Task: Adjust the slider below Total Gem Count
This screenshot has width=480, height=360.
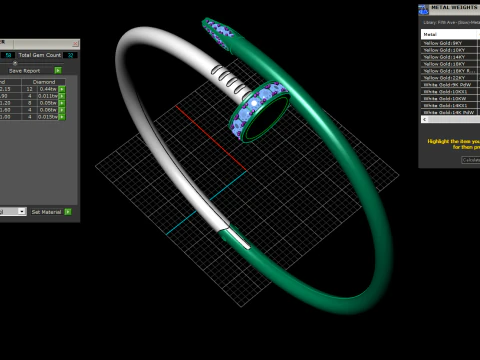Action: (x=15, y=63)
